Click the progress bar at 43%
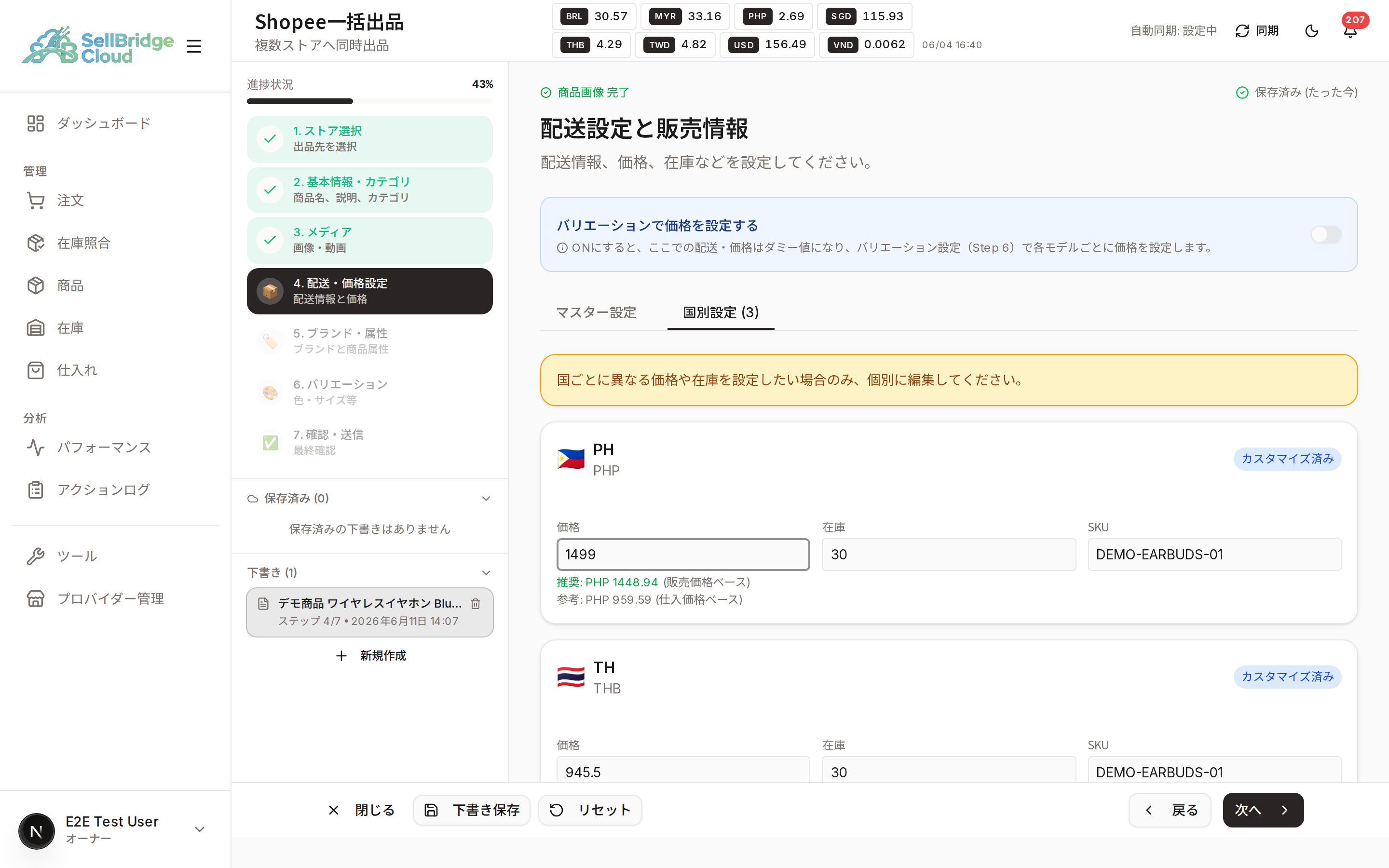 click(x=369, y=101)
